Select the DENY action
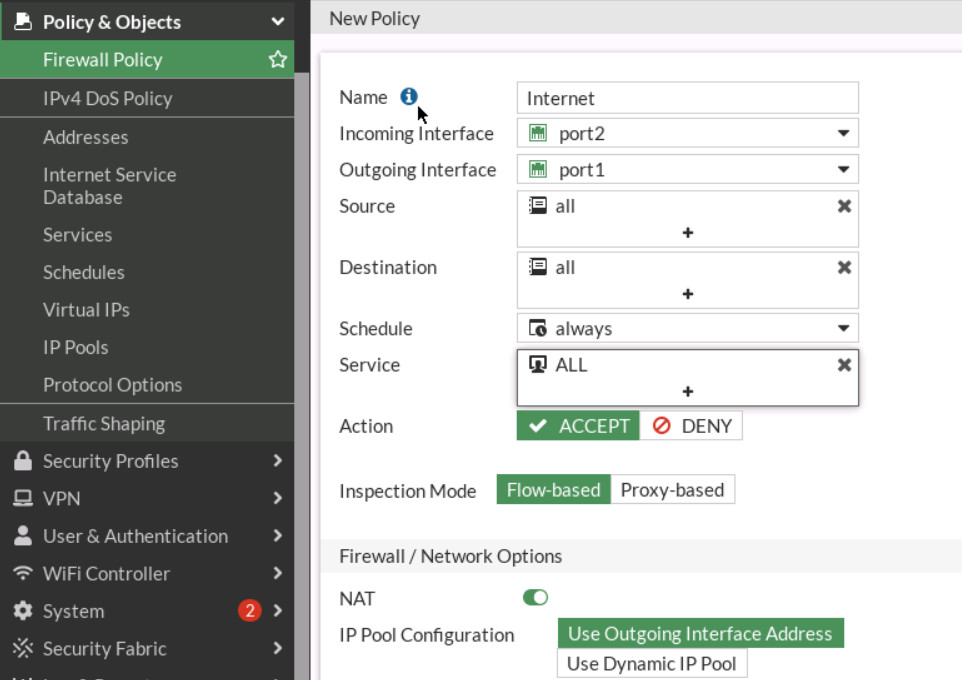The height and width of the screenshot is (680, 962). click(691, 425)
